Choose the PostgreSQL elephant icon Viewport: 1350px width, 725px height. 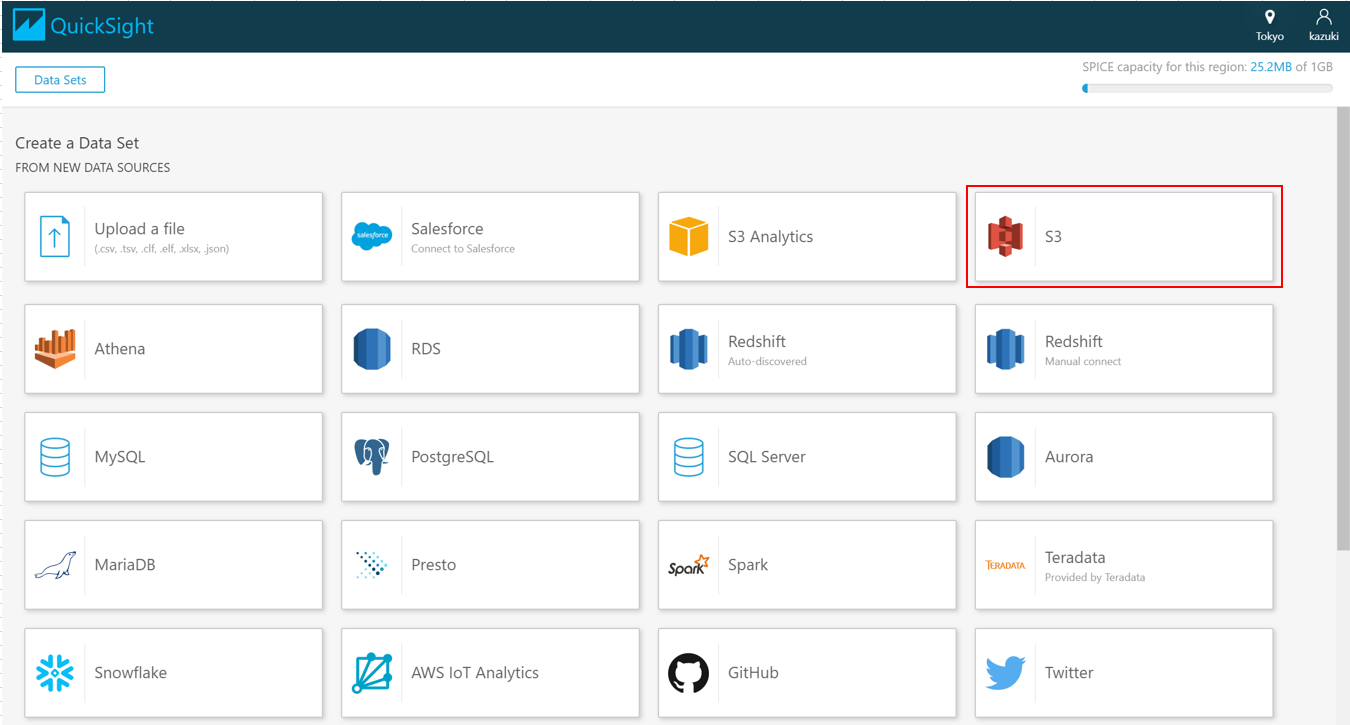coord(372,457)
